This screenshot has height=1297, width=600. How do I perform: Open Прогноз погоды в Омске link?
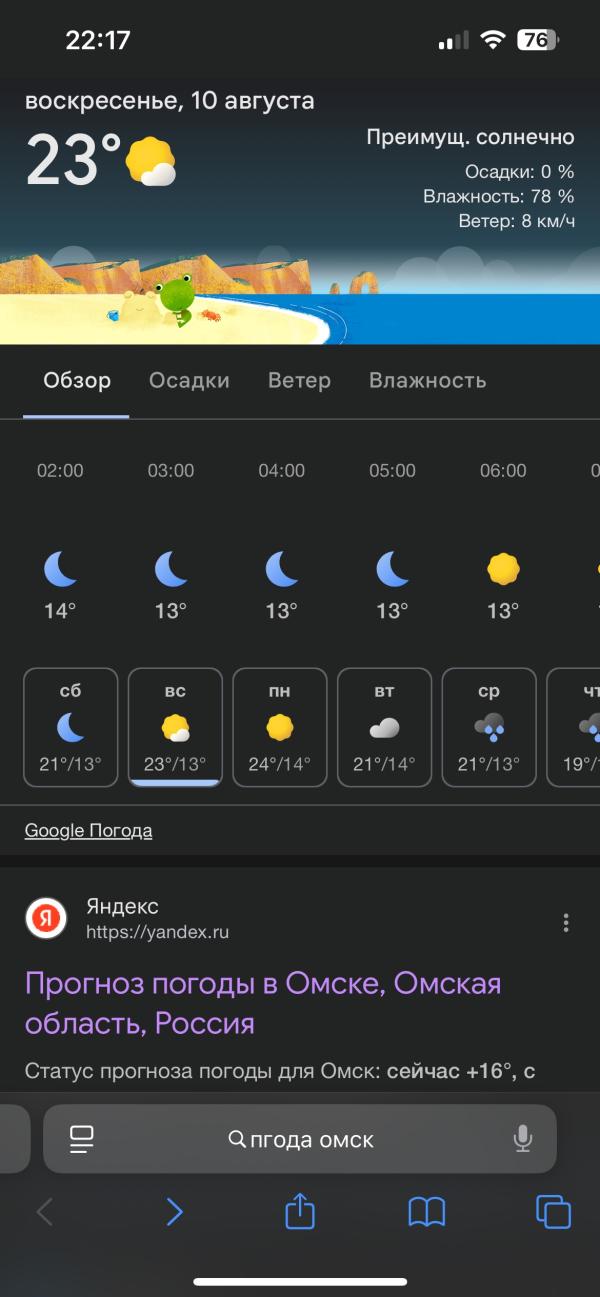point(262,1003)
